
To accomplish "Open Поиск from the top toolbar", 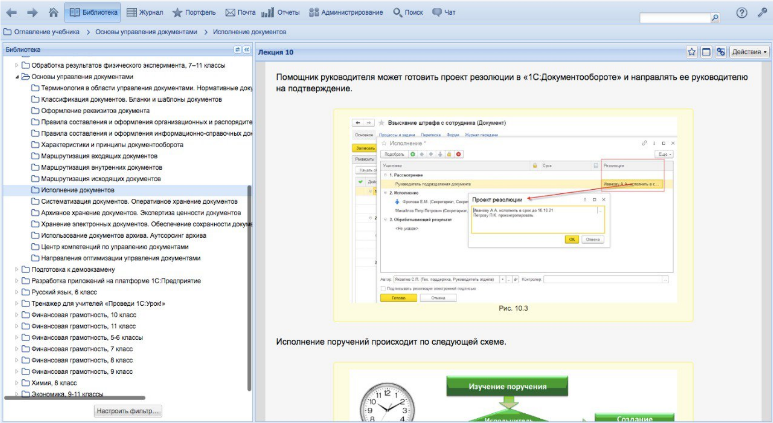I will (408, 12).
